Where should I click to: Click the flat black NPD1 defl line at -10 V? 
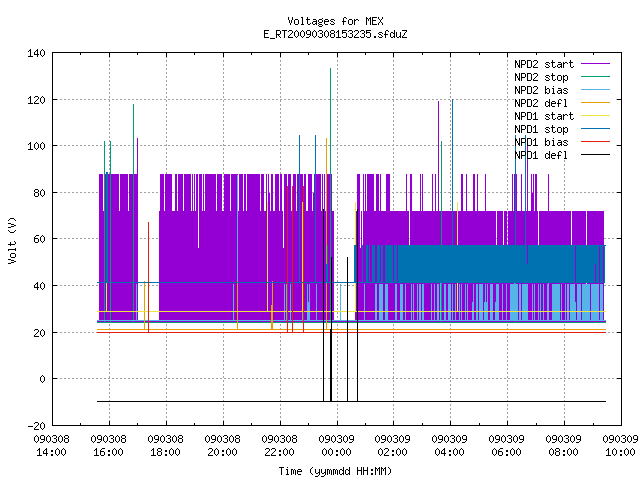click(x=351, y=402)
